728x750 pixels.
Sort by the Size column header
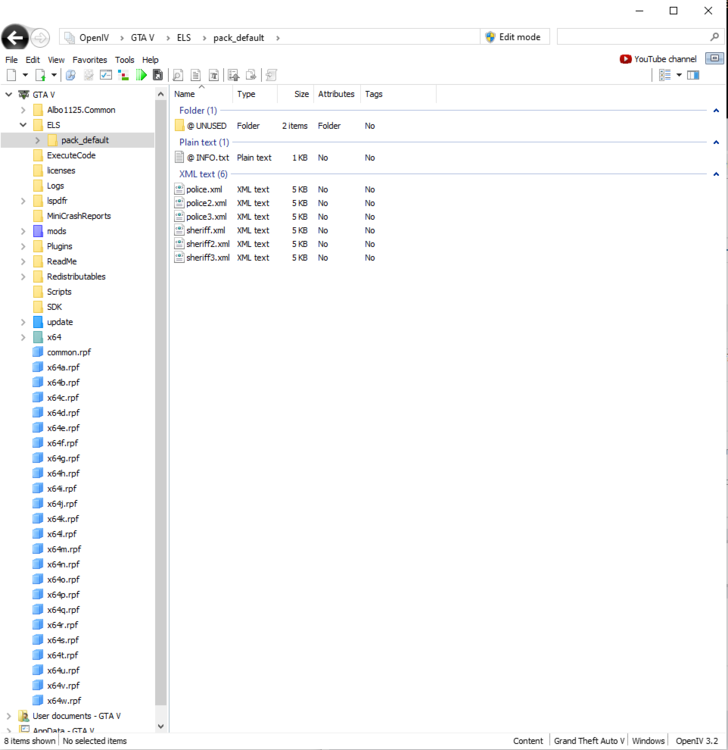click(295, 94)
